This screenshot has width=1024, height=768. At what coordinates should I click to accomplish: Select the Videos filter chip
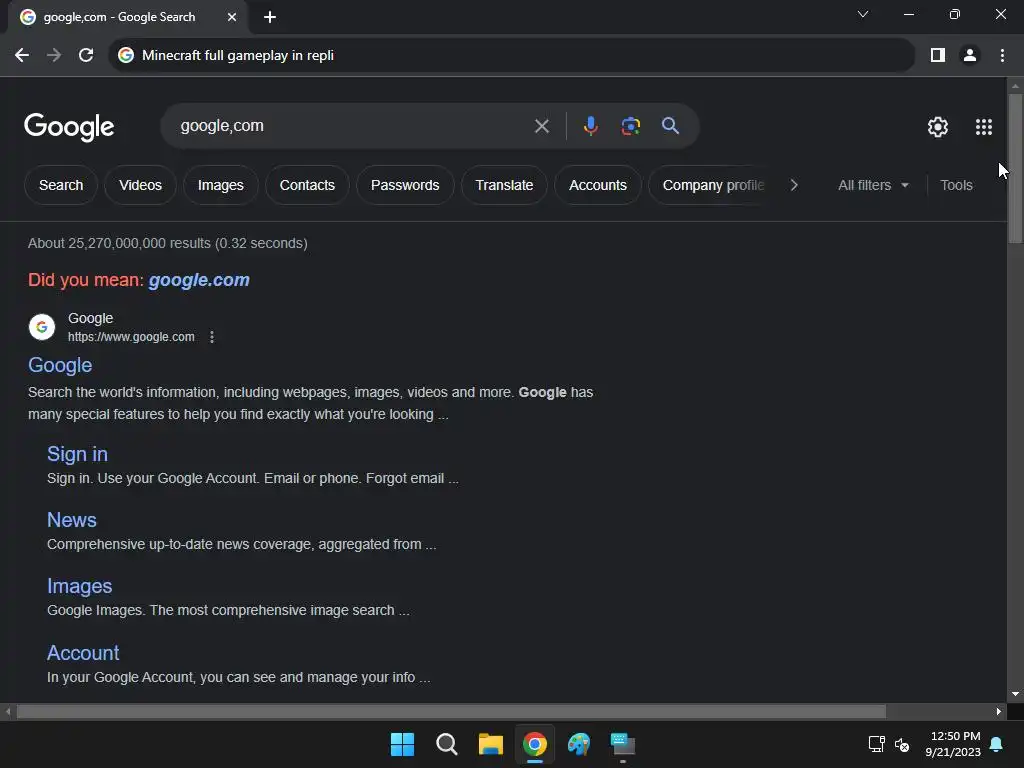coord(140,185)
